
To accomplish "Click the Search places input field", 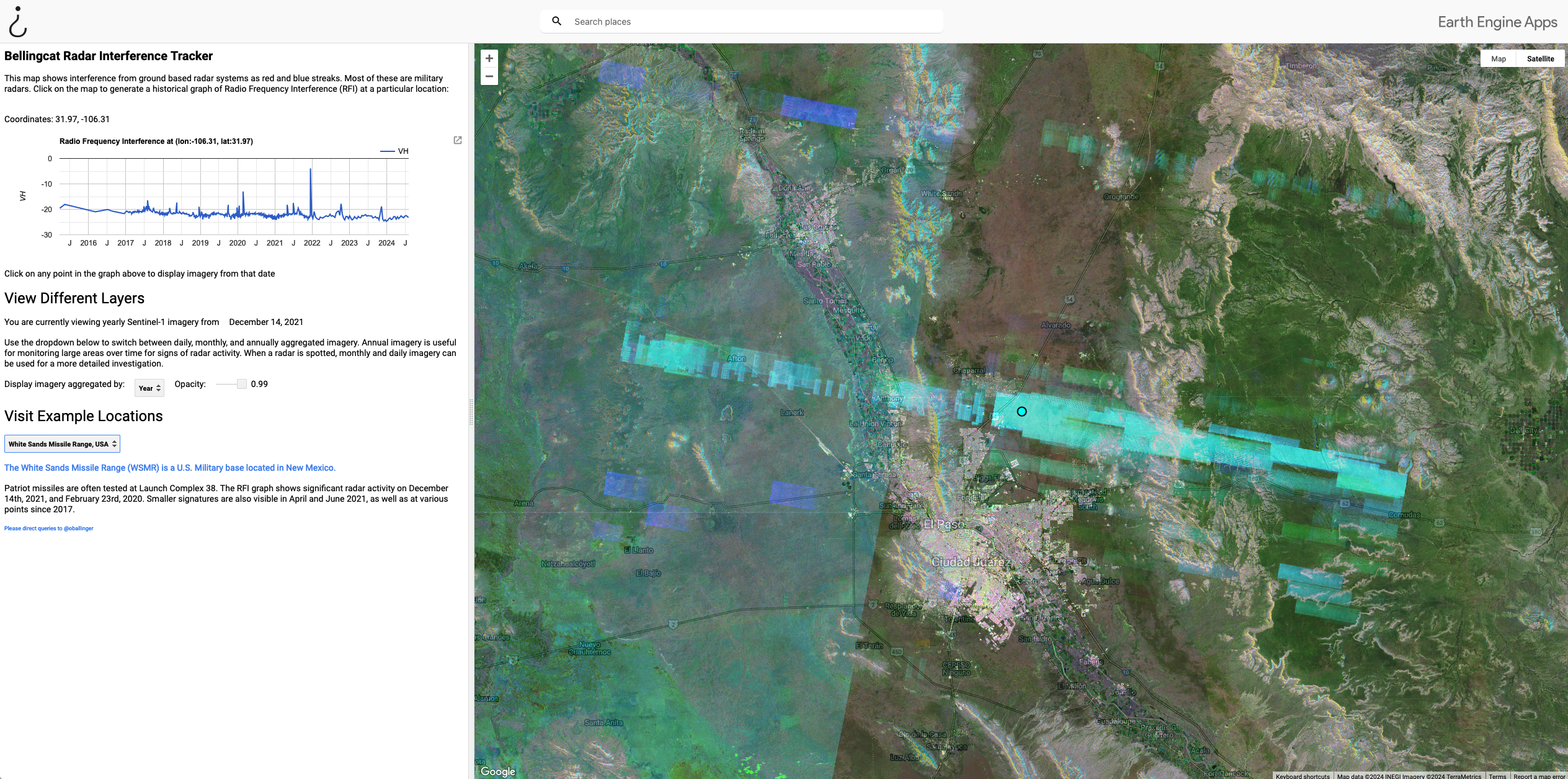I will (x=713, y=20).
